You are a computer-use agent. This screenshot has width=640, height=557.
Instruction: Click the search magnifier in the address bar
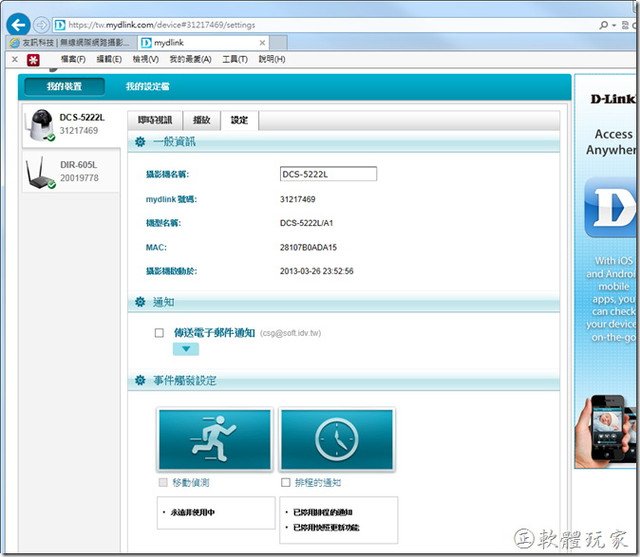coord(603,25)
